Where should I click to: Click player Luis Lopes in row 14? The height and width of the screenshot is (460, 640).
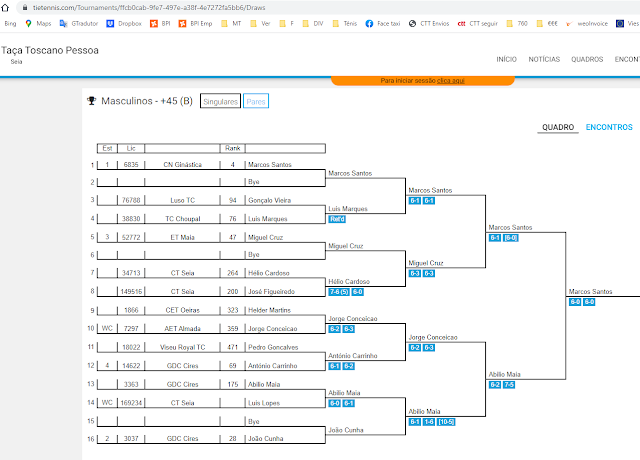pos(264,403)
